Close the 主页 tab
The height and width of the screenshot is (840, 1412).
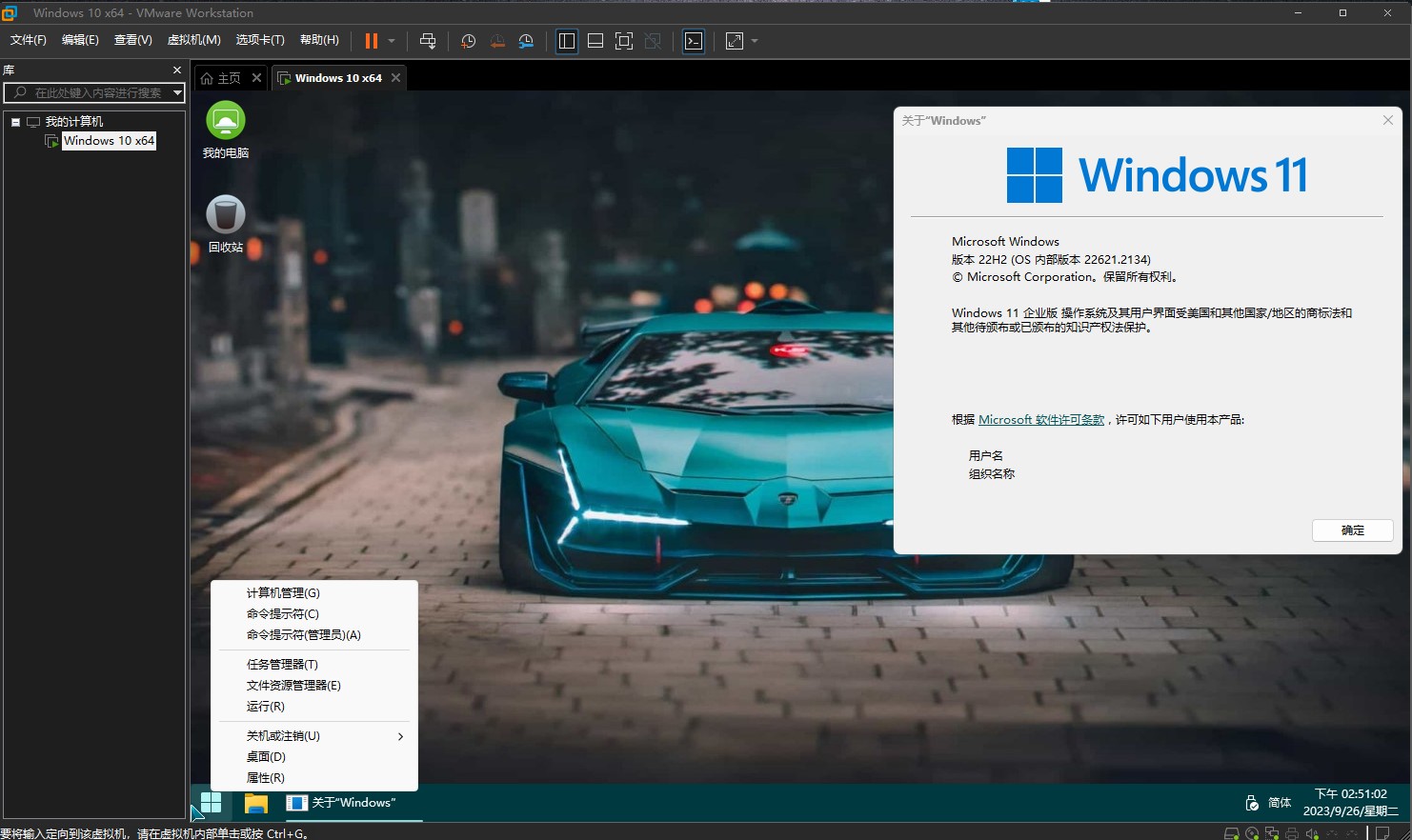pyautogui.click(x=256, y=78)
